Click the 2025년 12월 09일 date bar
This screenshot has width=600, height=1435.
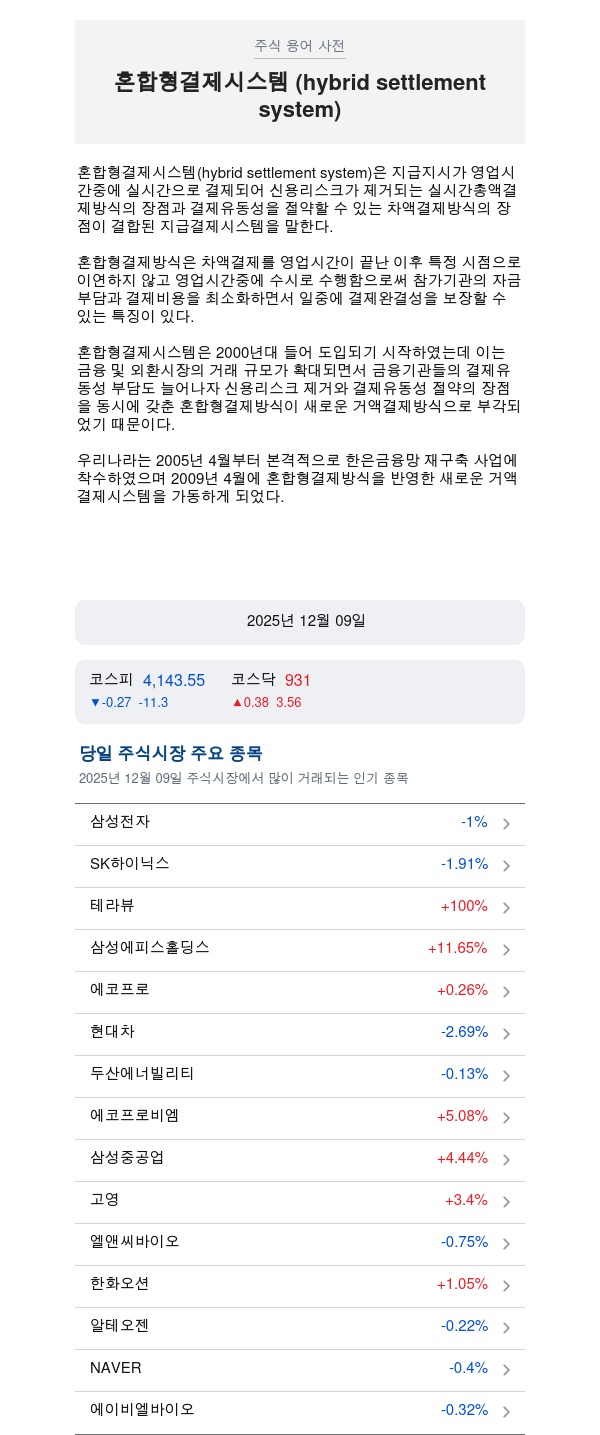click(x=300, y=622)
